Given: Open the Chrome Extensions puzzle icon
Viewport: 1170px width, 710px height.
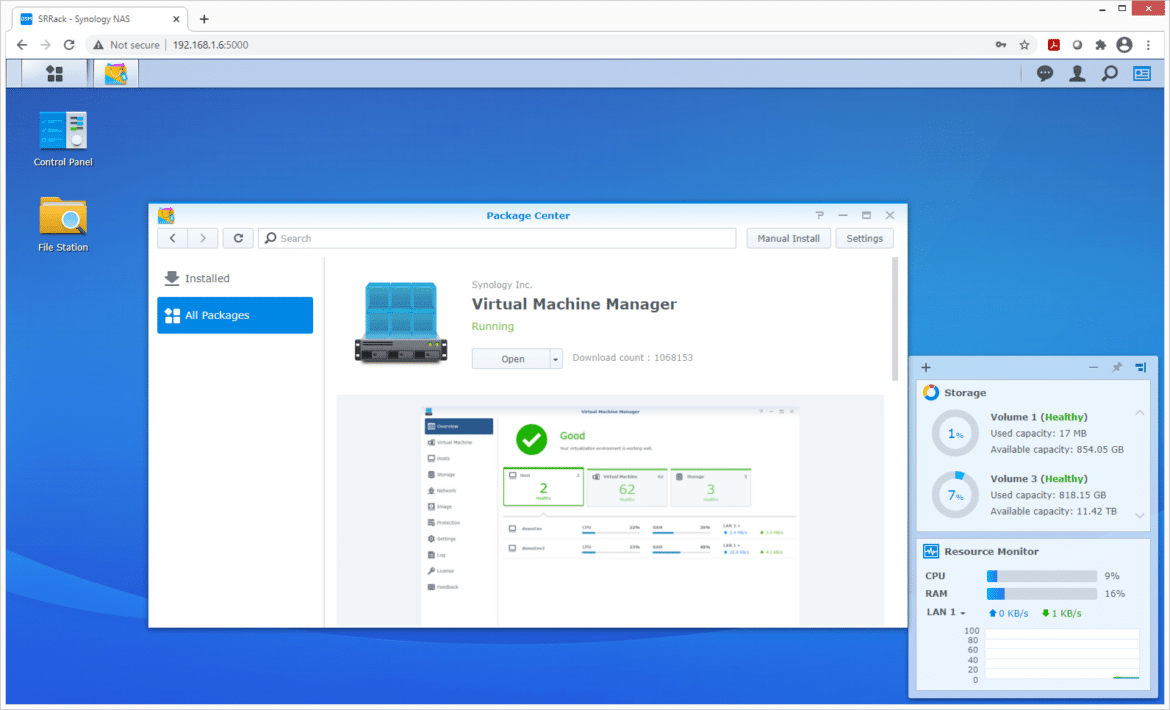Looking at the screenshot, I should [1101, 45].
